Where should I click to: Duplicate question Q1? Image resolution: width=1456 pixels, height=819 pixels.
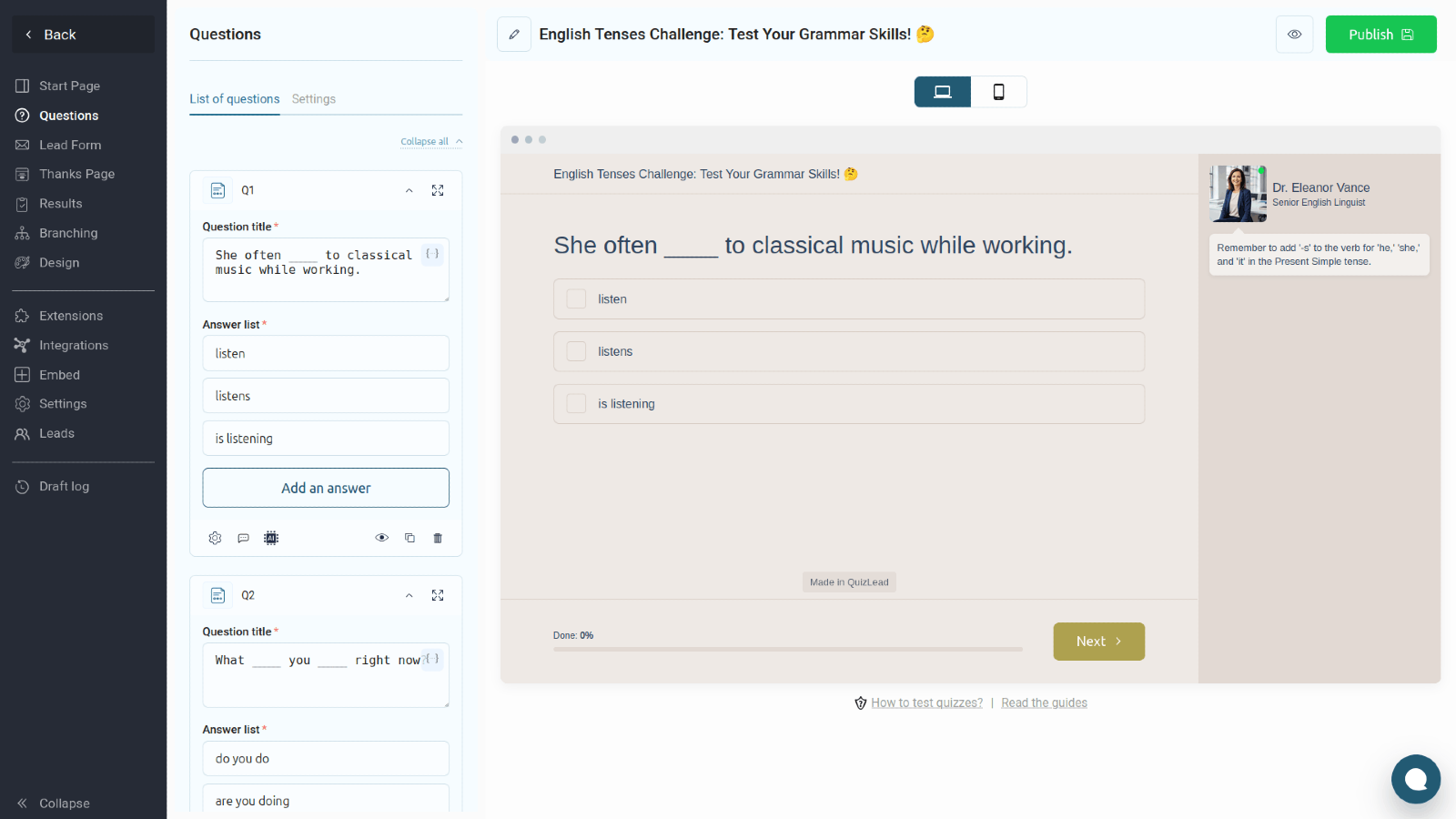pyautogui.click(x=409, y=538)
